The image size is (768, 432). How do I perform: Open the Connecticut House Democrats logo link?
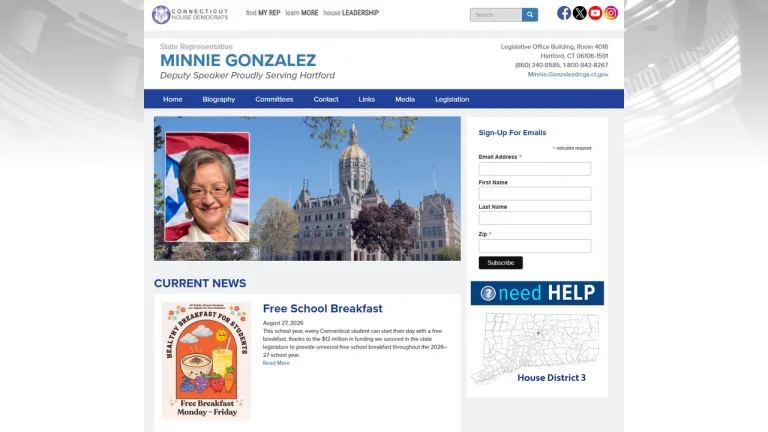[x=190, y=14]
